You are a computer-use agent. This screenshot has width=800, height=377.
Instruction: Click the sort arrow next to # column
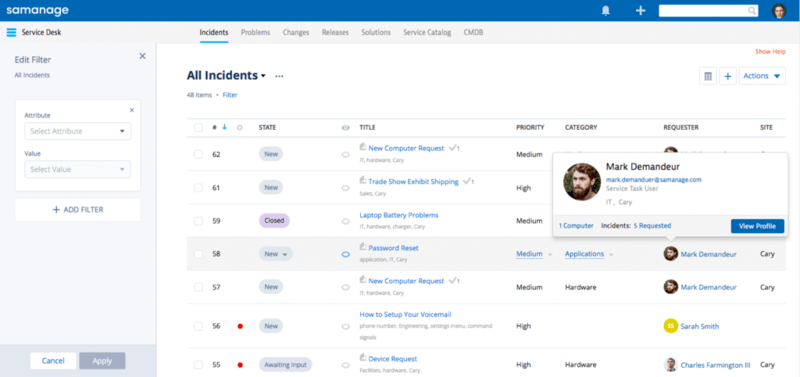point(224,127)
